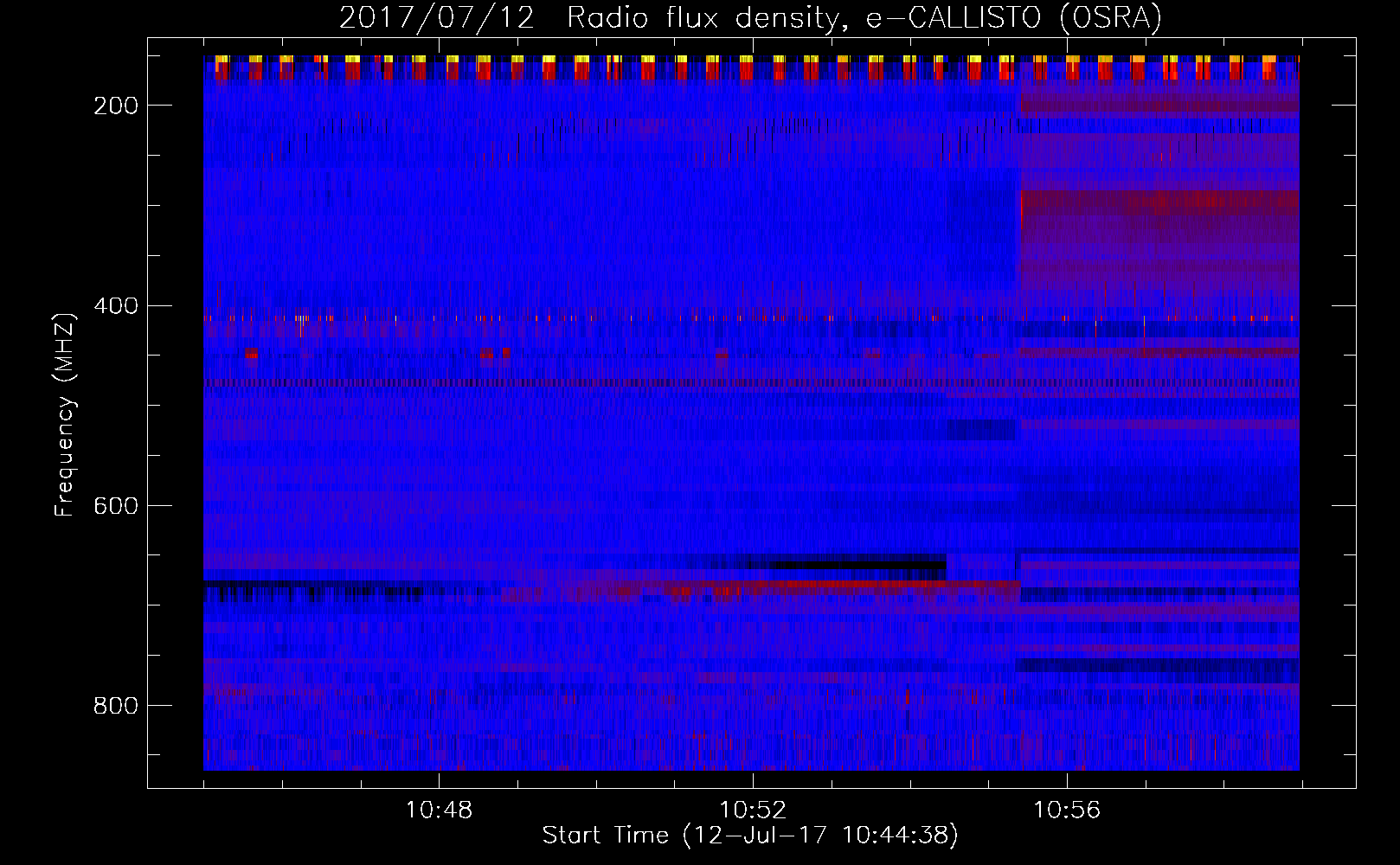Click the 600 frequency tick label
The image size is (1400, 865).
[116, 505]
